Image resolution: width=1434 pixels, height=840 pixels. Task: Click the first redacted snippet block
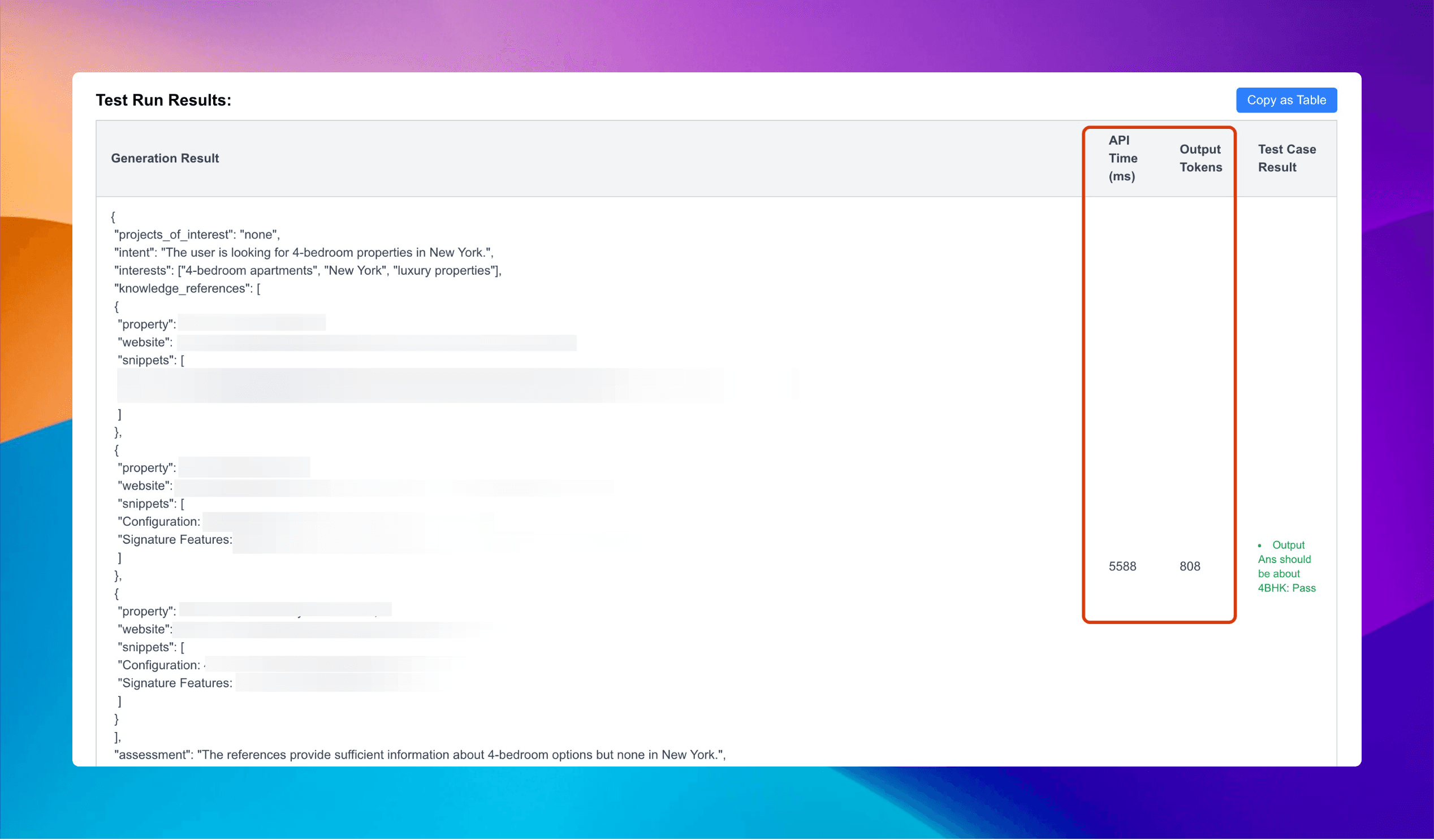pos(420,386)
